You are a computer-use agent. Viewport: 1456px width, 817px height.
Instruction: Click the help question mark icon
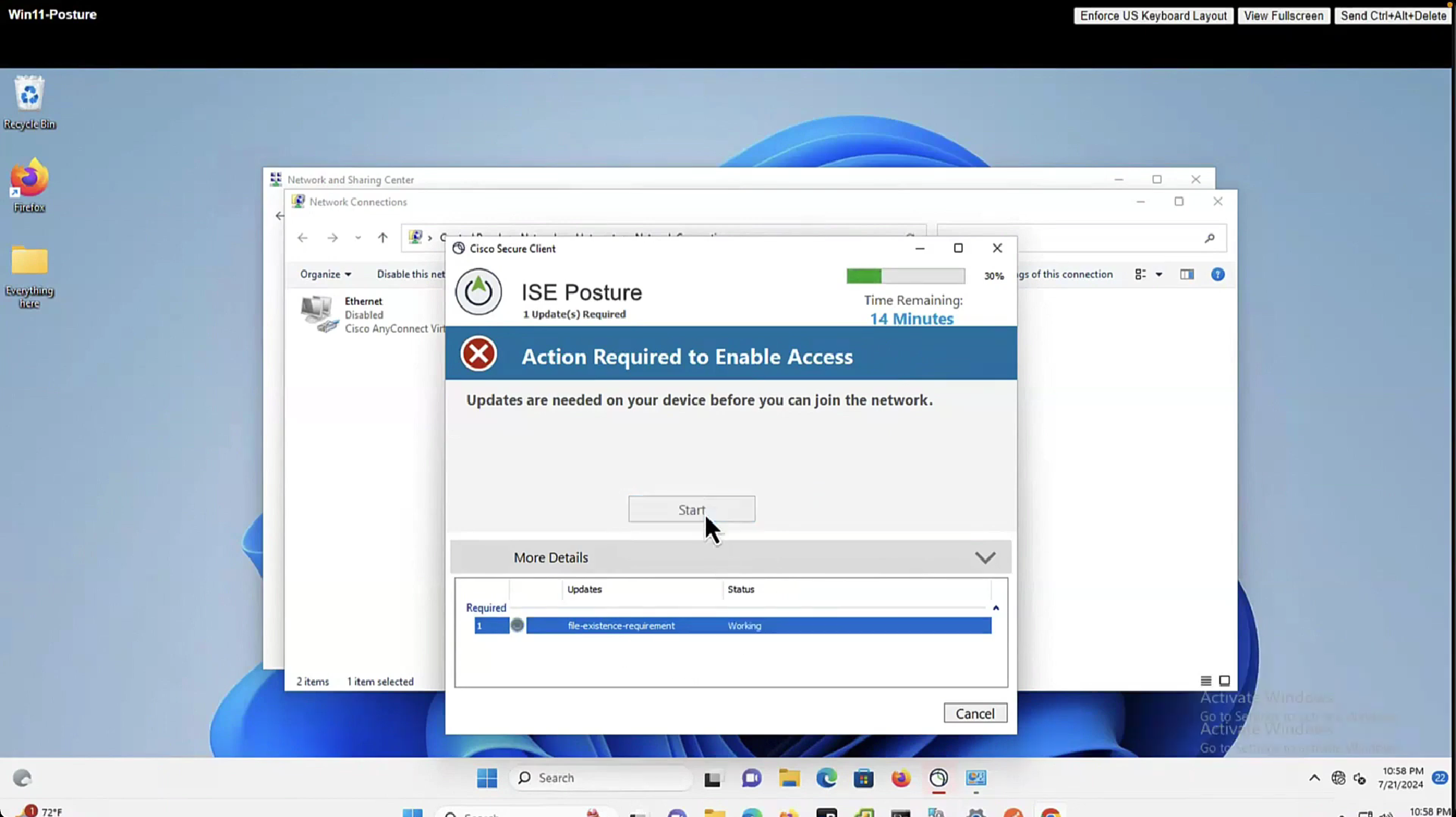point(1218,274)
